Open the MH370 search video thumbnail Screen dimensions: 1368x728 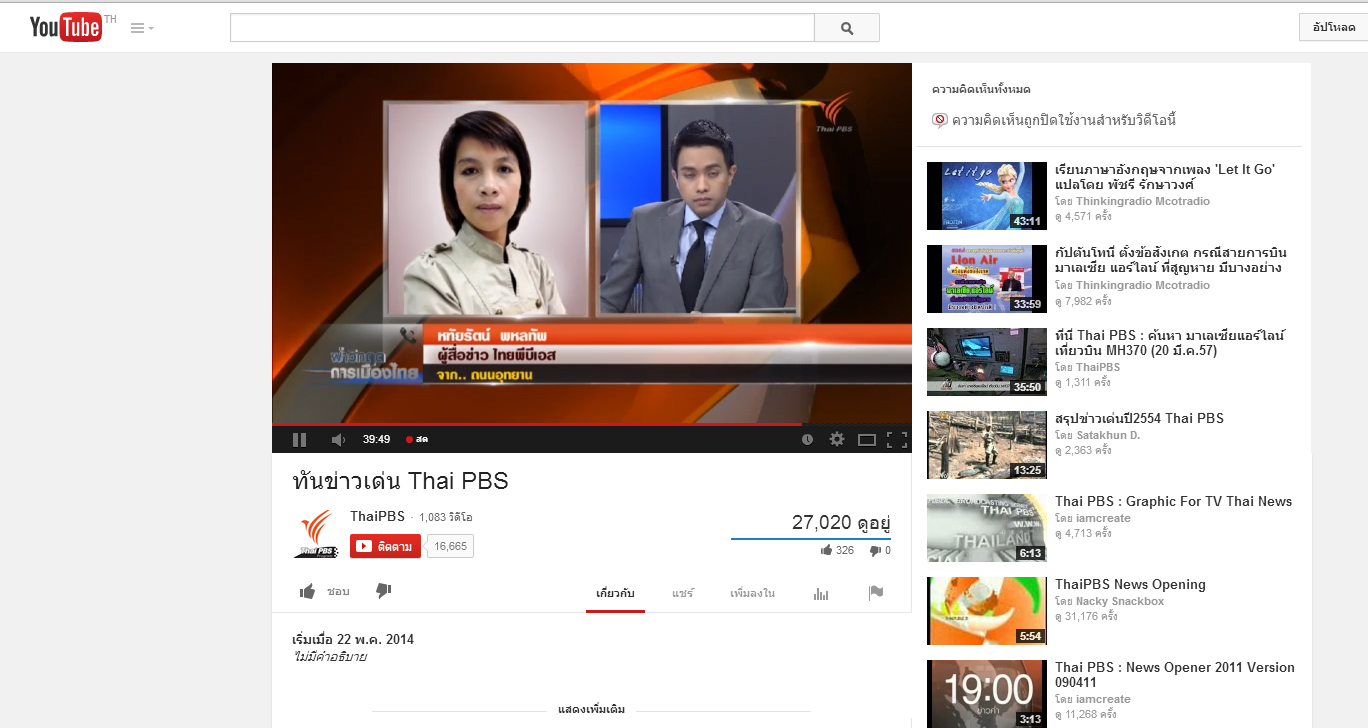click(x=986, y=362)
